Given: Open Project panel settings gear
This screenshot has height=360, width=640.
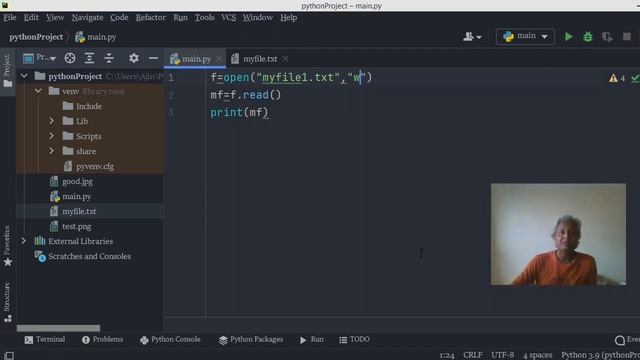Looking at the screenshot, I should click(x=134, y=58).
